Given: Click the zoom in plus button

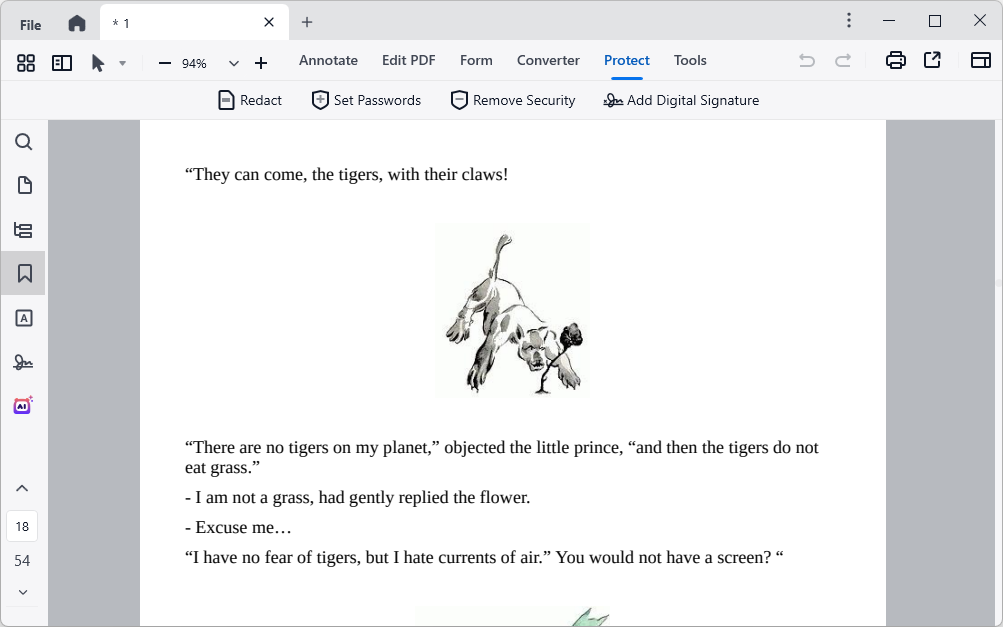Looking at the screenshot, I should (261, 63).
